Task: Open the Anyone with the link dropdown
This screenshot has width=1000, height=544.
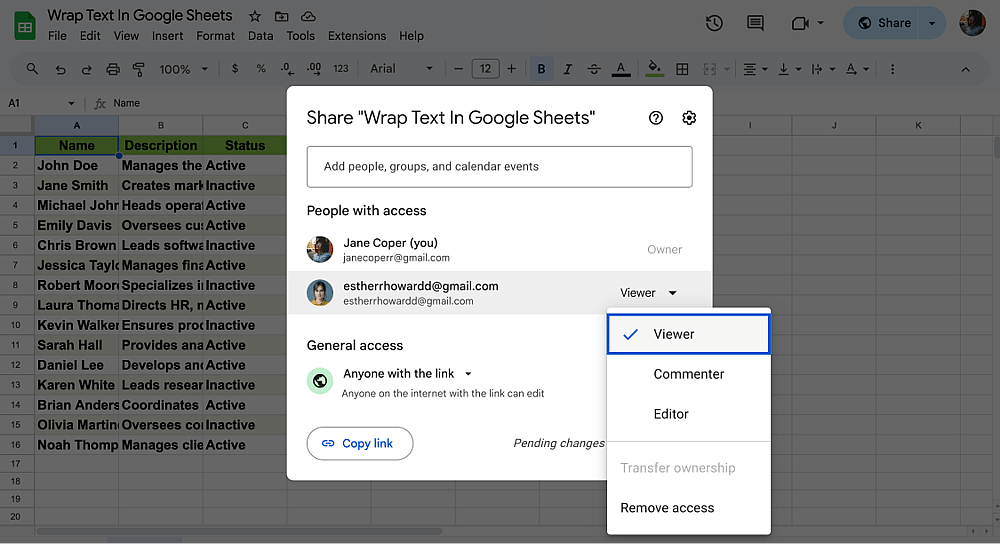Action: [408, 374]
